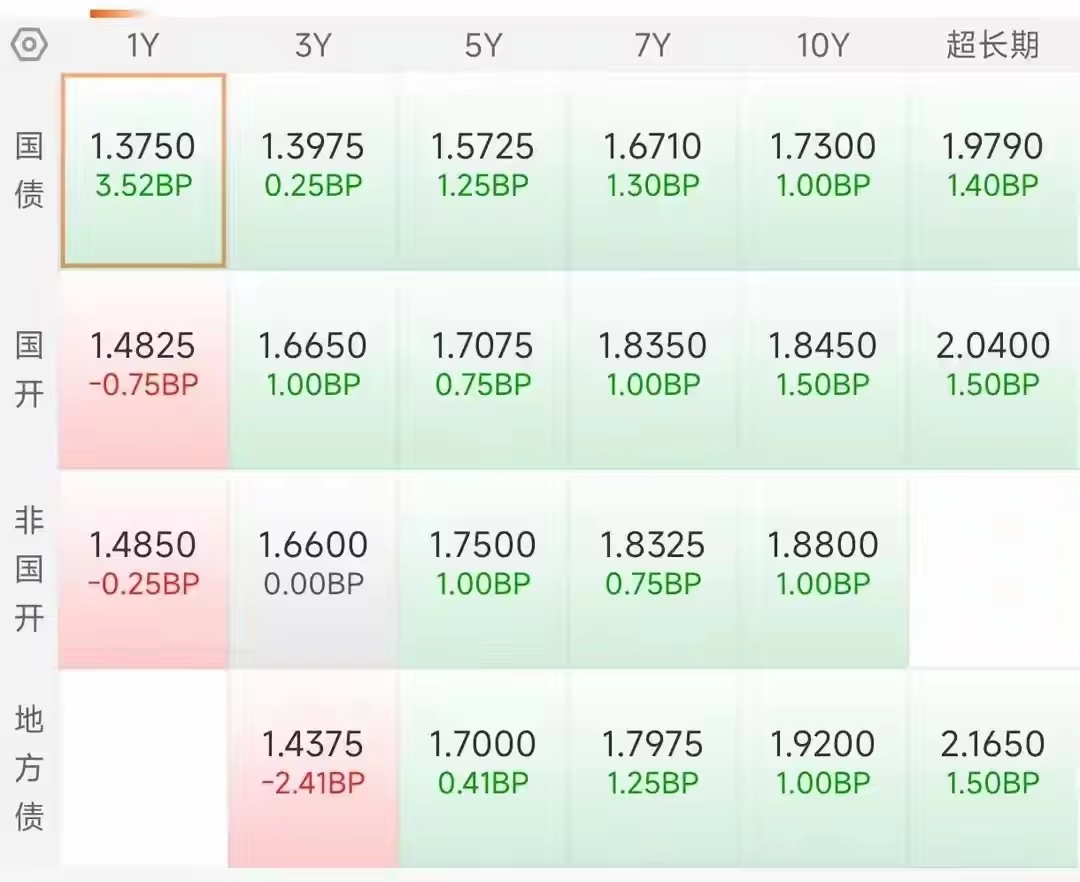This screenshot has height=882, width=1080.
Task: Open the 非国开 1Y cell 1.4850
Action: [143, 569]
